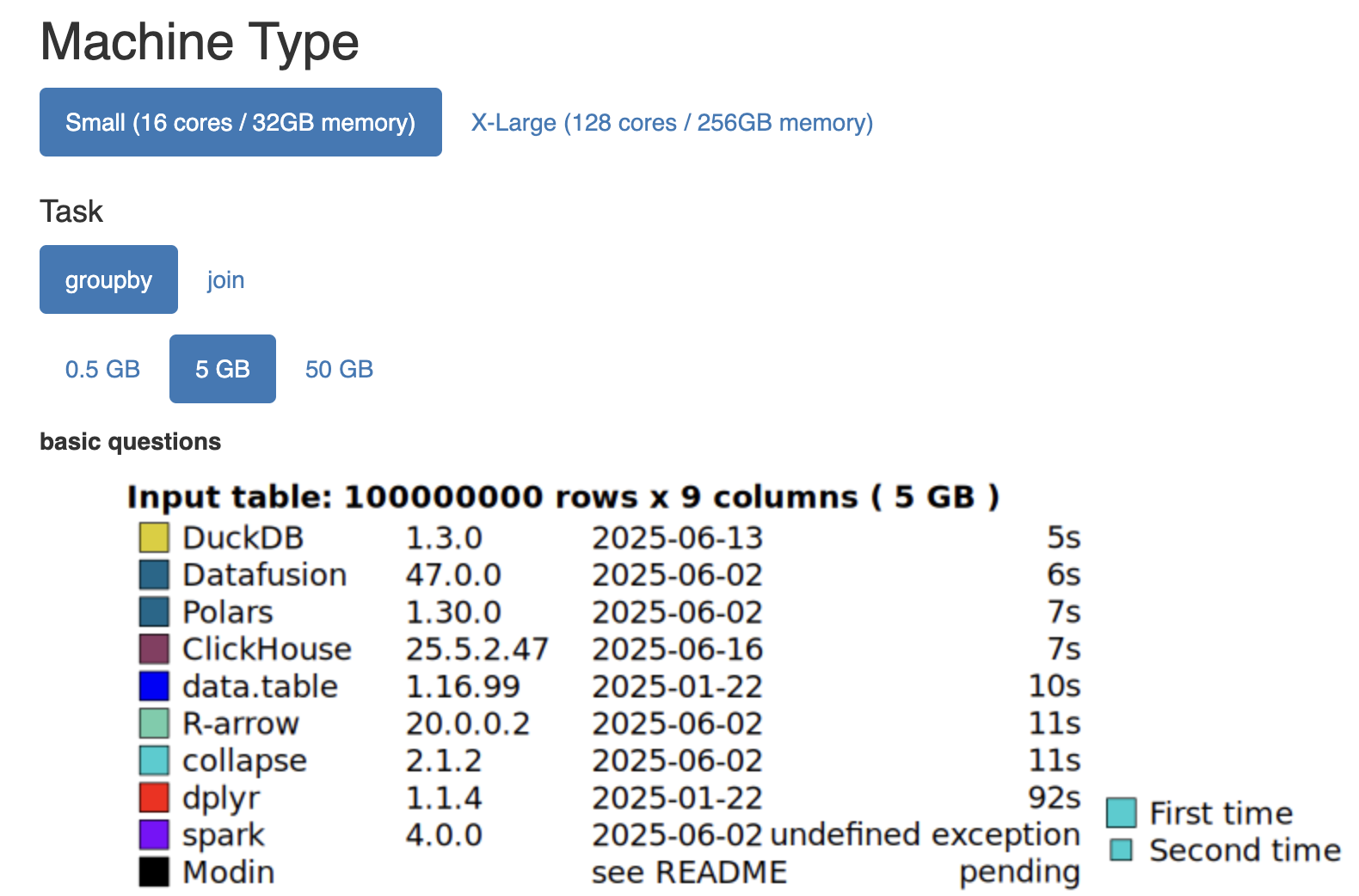Viewport: 1359px width, 896px height.
Task: Click the red dplyr color swatch
Action: (x=154, y=797)
